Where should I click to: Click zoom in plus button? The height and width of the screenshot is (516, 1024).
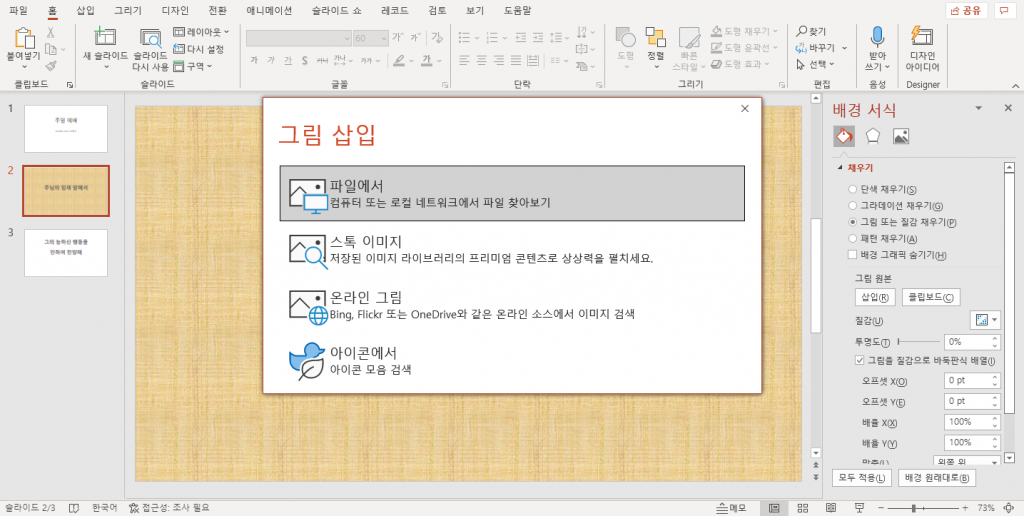[965, 508]
